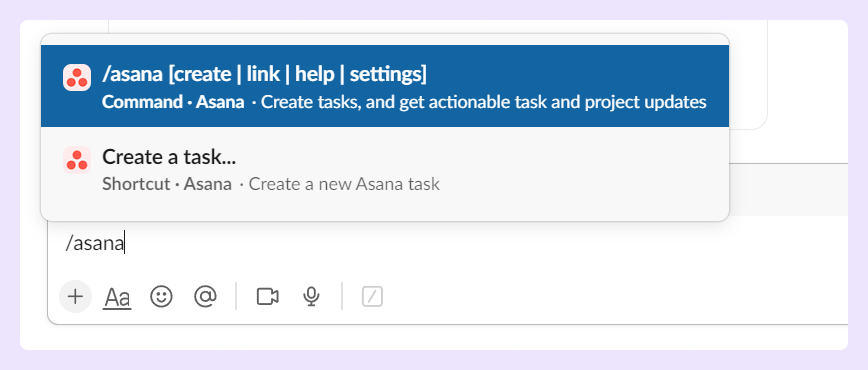Click the word create in the /asana command
The height and width of the screenshot is (370, 868).
coord(202,74)
